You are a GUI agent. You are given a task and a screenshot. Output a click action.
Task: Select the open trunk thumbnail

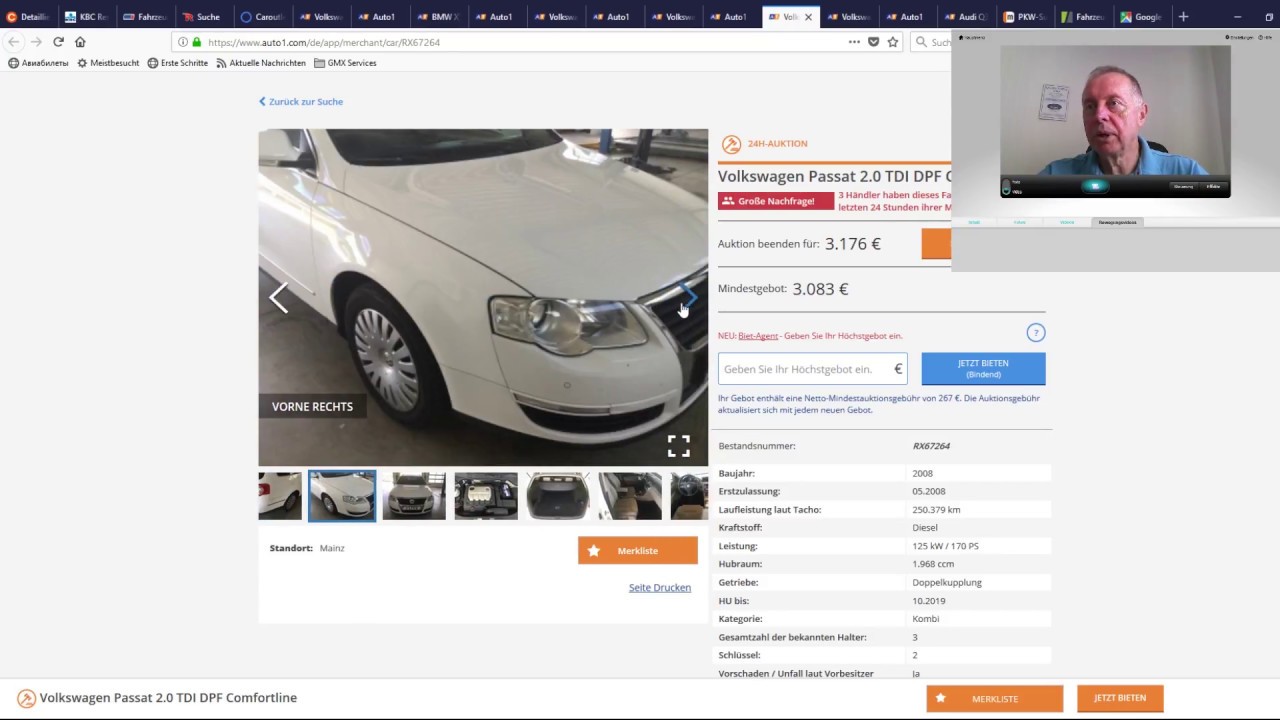tap(558, 496)
